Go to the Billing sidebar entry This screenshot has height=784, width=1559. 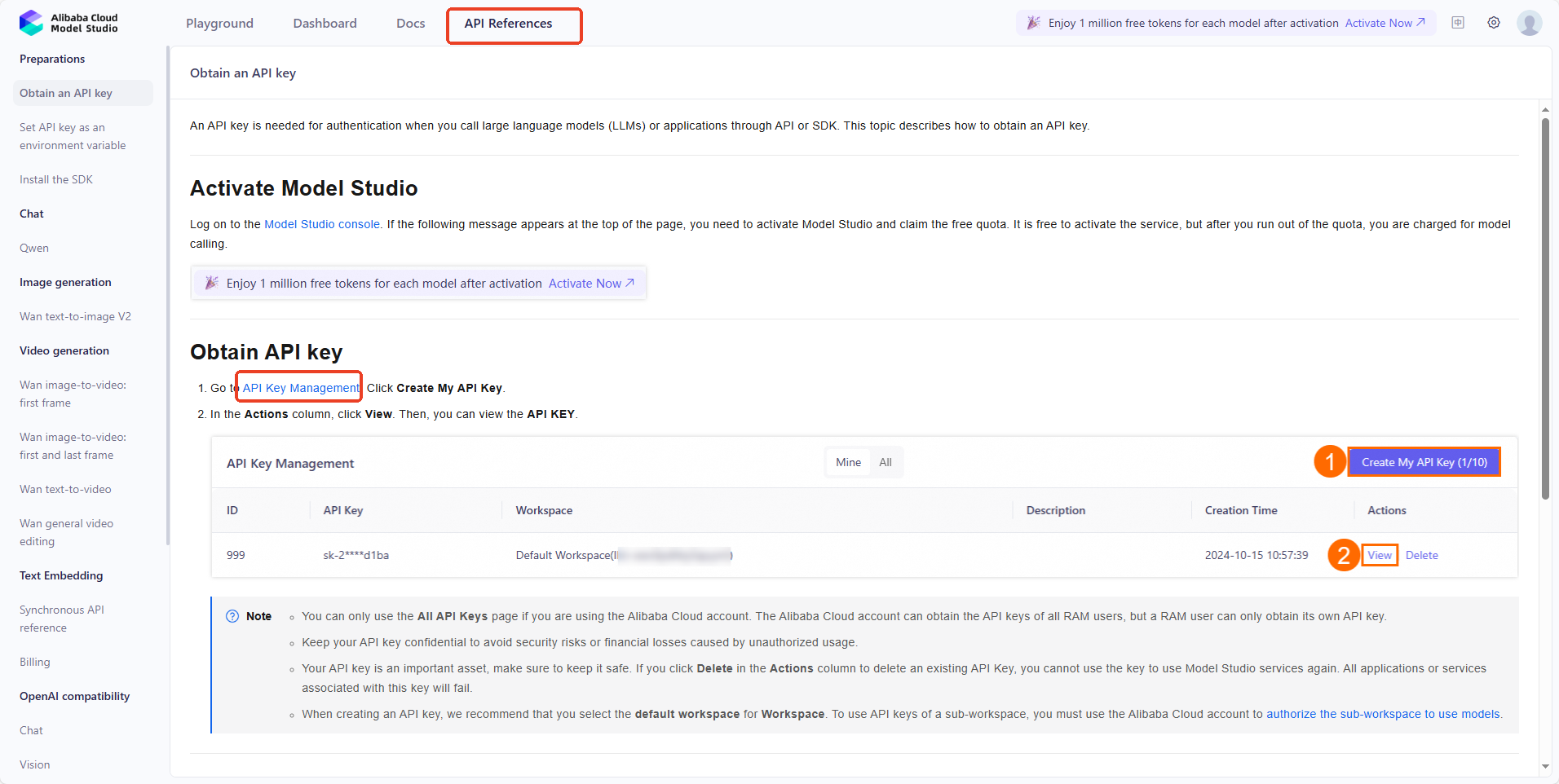pos(35,662)
